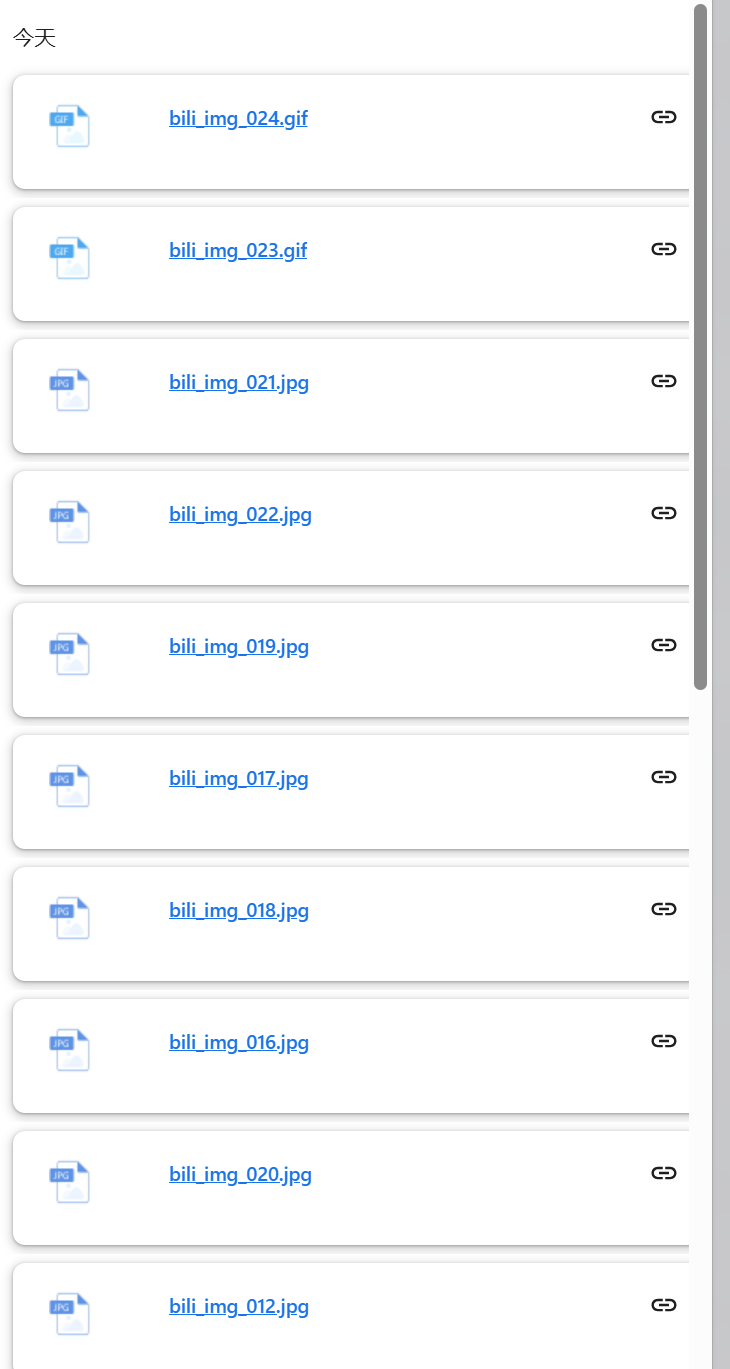Click the JPG file icon for bili_img_022
Image resolution: width=730 pixels, height=1369 pixels.
pos(70,522)
